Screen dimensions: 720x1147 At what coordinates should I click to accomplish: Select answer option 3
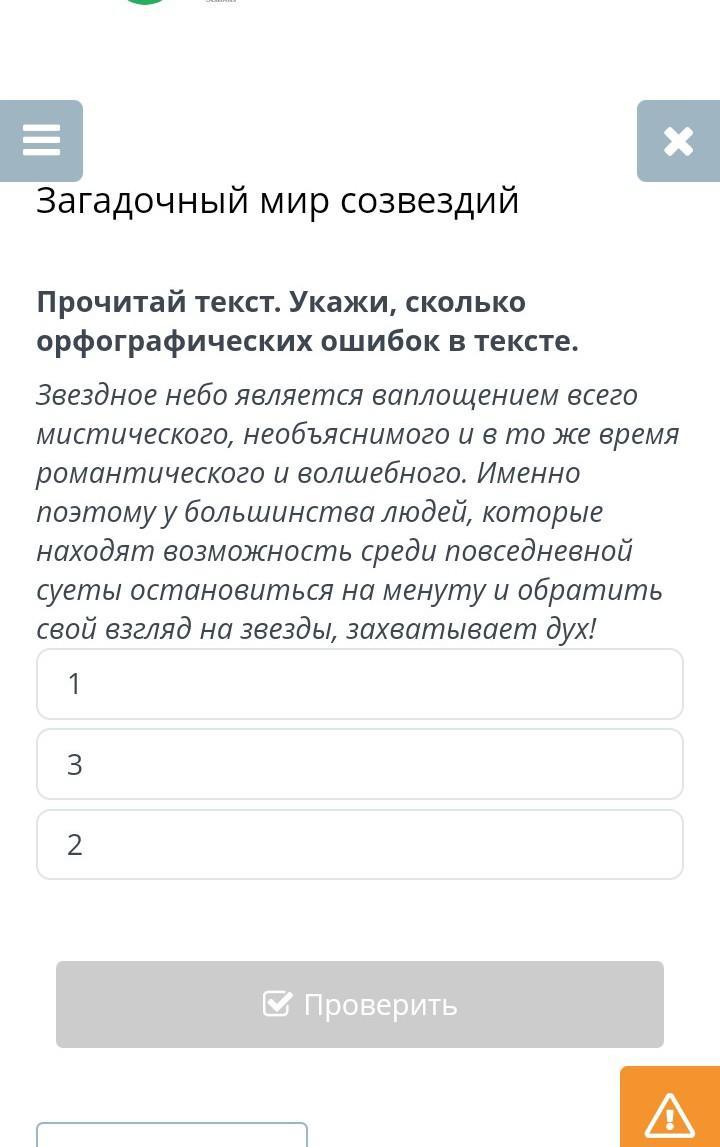click(360, 764)
